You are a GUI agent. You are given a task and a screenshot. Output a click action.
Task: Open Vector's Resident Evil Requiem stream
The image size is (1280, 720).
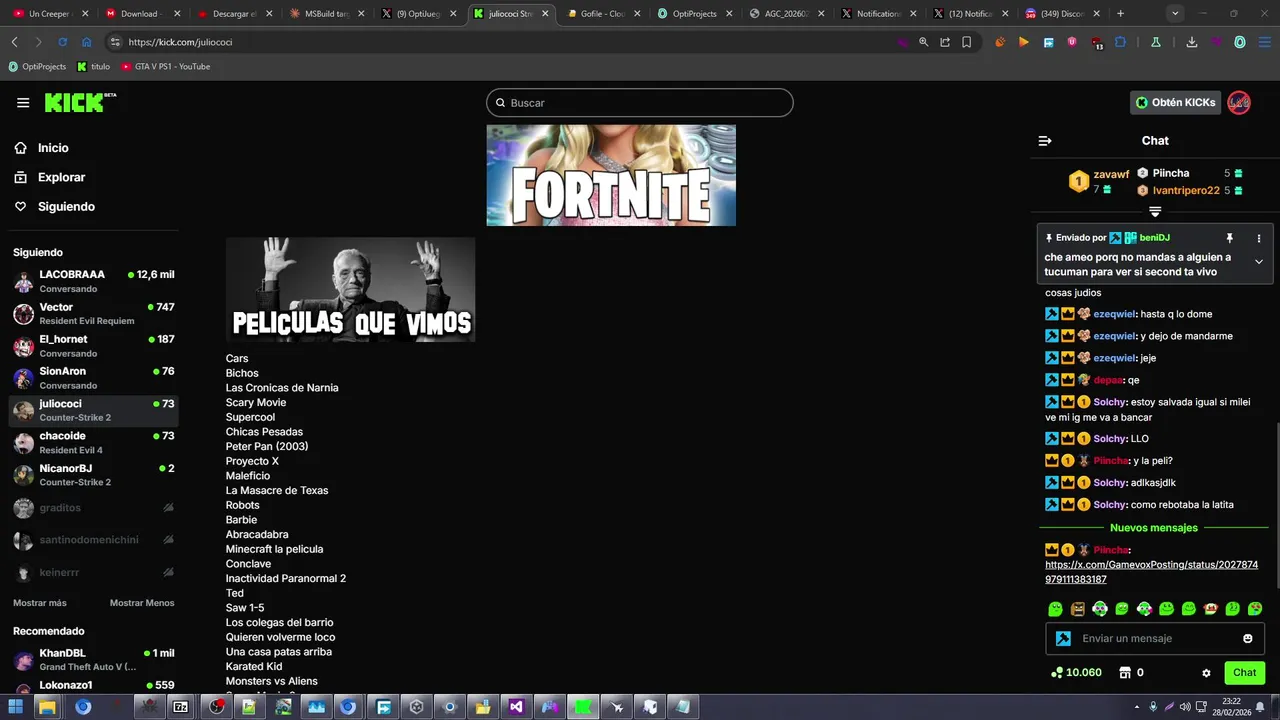[94, 314]
